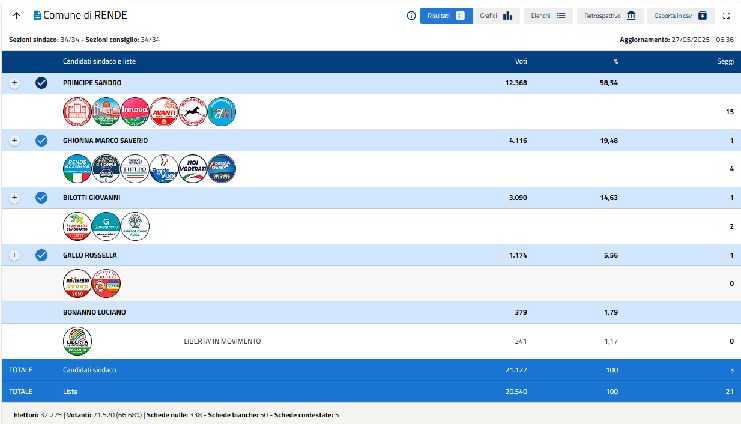The height and width of the screenshot is (424, 741).
Task: Click Bilotti's vote count 3.090
Action: [518, 198]
